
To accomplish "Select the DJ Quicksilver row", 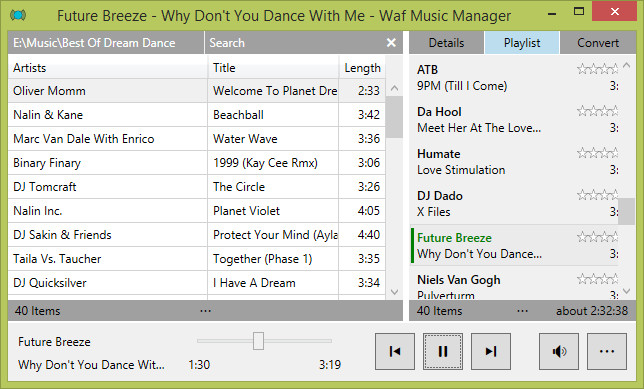I will point(197,283).
